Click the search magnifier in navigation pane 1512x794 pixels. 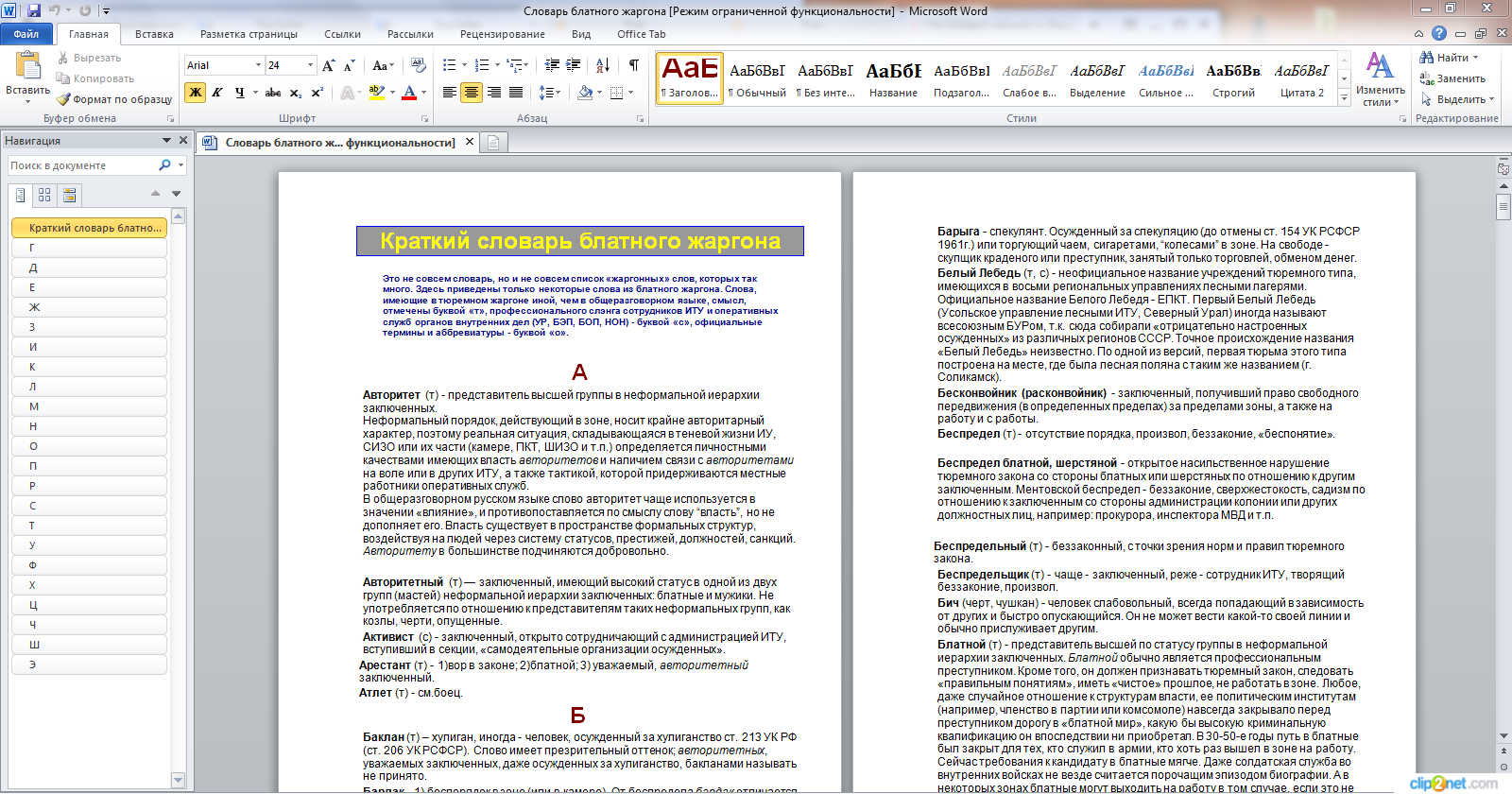164,164
